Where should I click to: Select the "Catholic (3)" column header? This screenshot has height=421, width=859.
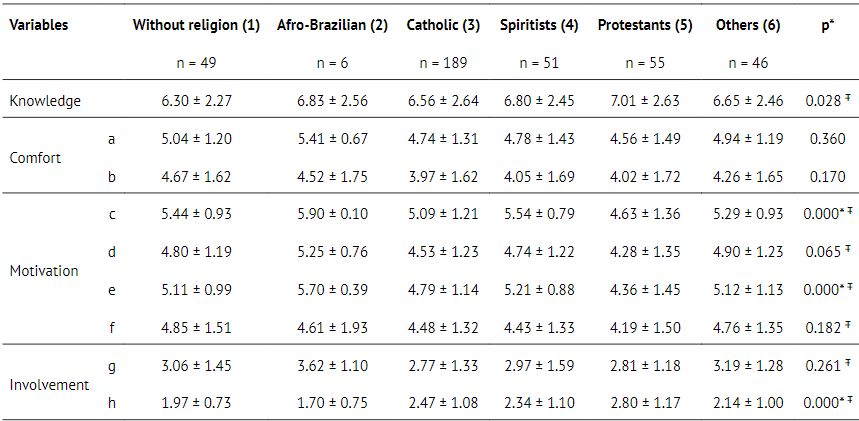coord(443,24)
